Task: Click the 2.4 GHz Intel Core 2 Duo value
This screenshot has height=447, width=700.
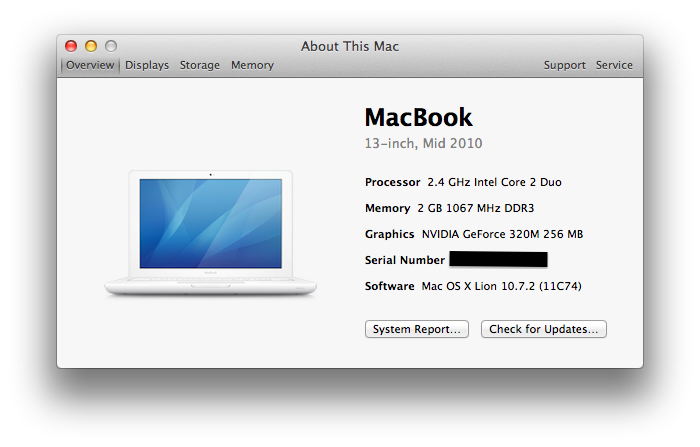Action: [494, 182]
